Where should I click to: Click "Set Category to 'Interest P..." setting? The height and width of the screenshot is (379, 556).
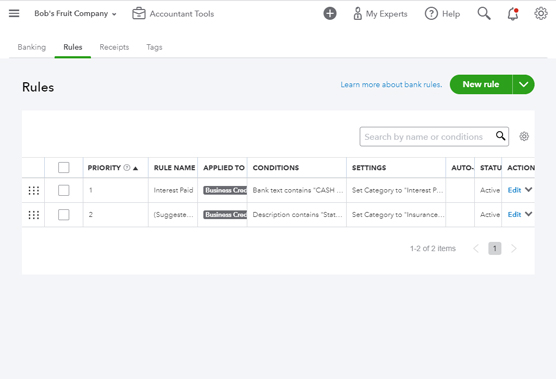click(x=397, y=190)
